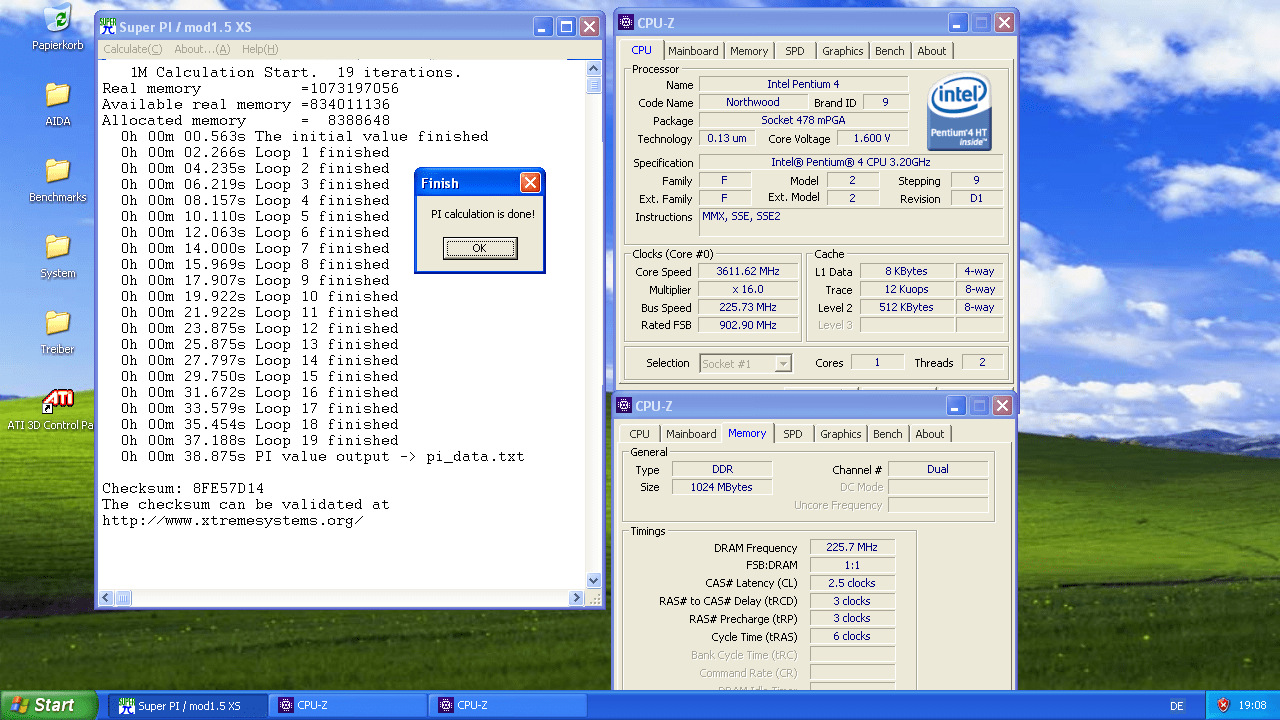Image resolution: width=1280 pixels, height=720 pixels.
Task: Click the Checksum: 8FE57D14 line
Action: pos(183,489)
